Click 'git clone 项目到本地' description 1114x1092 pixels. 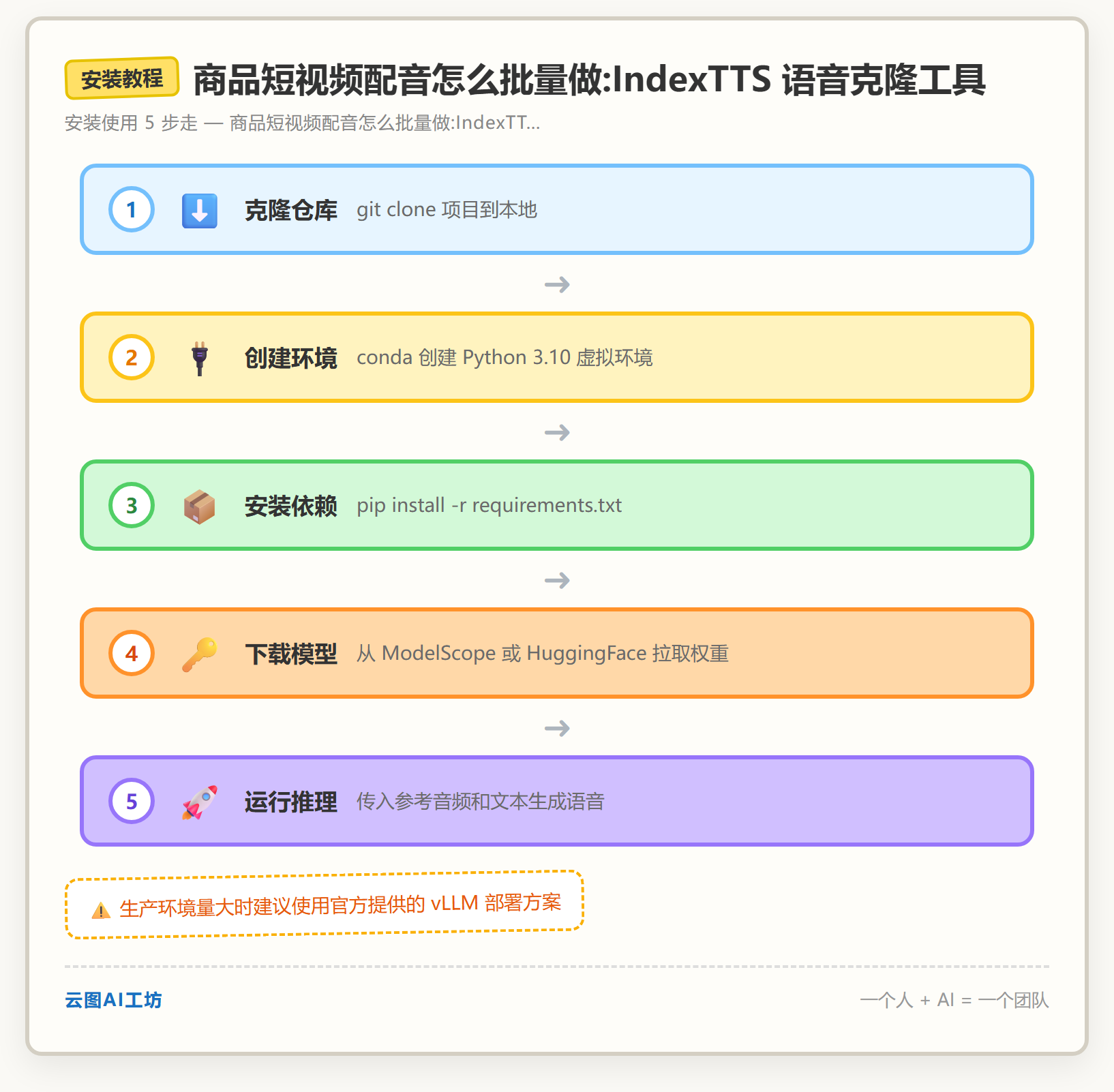tap(447, 210)
